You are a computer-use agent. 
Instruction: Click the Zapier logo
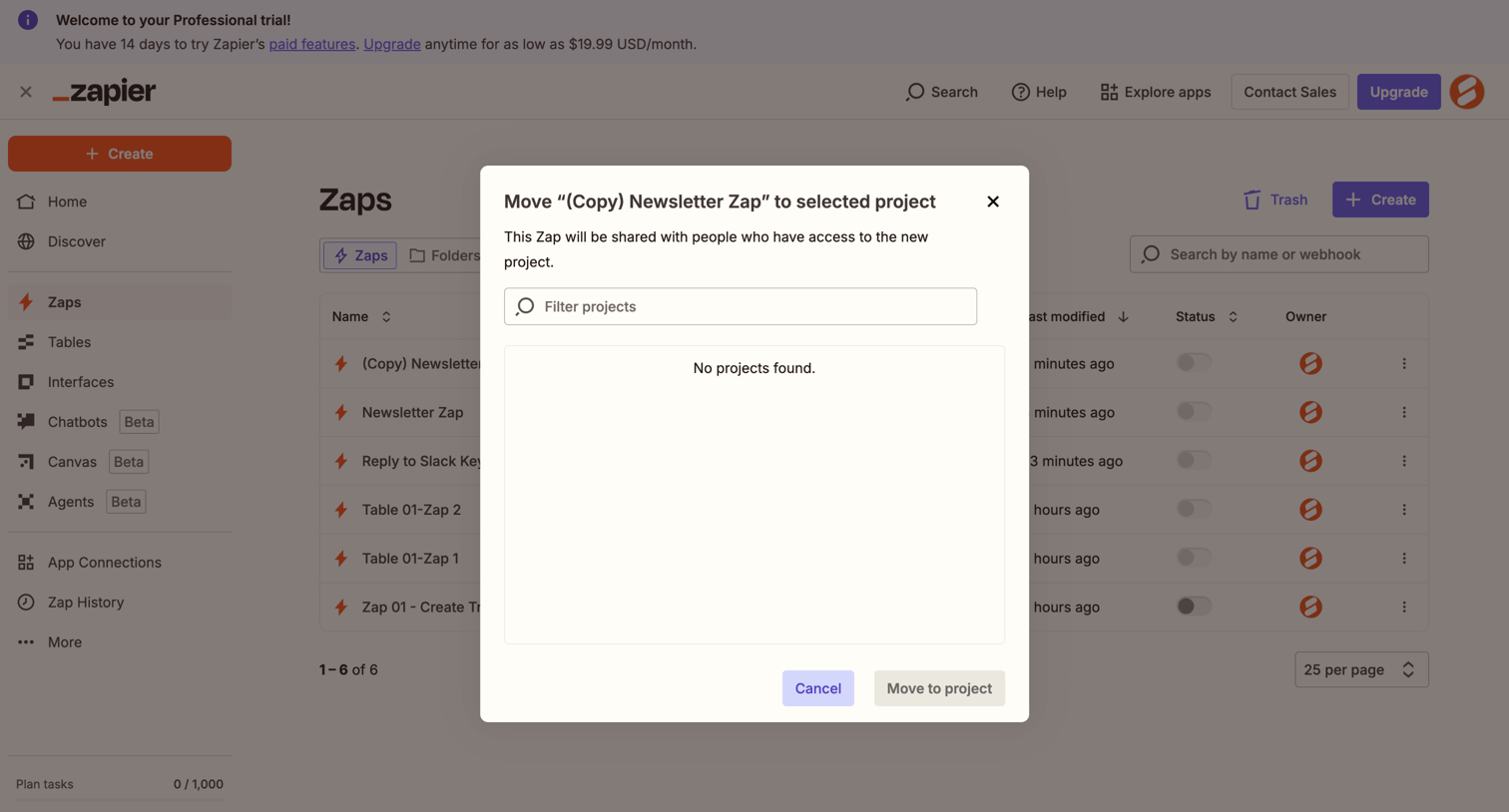coord(104,92)
